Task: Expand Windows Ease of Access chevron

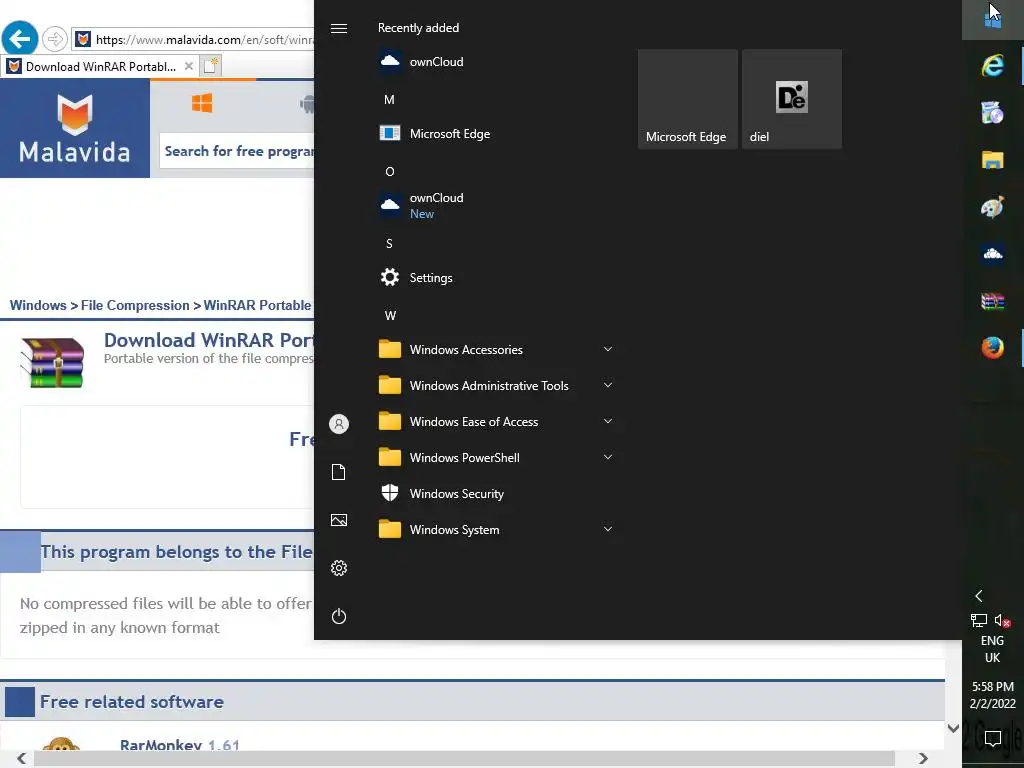Action: coord(608,421)
